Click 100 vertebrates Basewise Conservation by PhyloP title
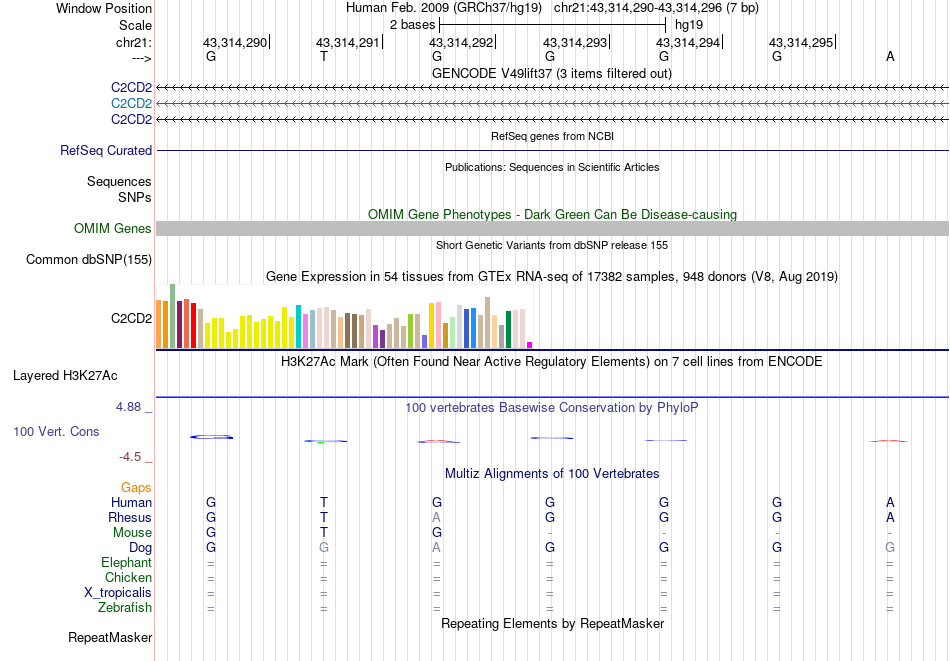This screenshot has width=950, height=661. (x=552, y=408)
